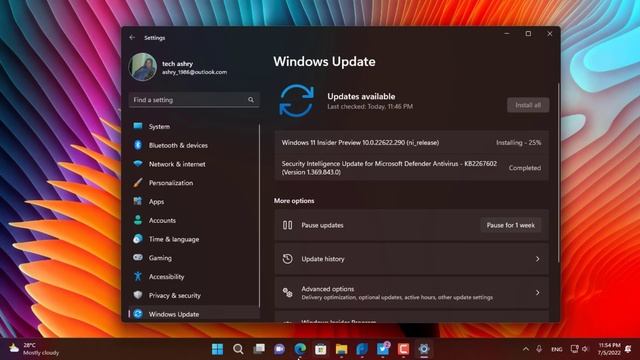Click the settings page vertical scrollbar

coord(558,173)
